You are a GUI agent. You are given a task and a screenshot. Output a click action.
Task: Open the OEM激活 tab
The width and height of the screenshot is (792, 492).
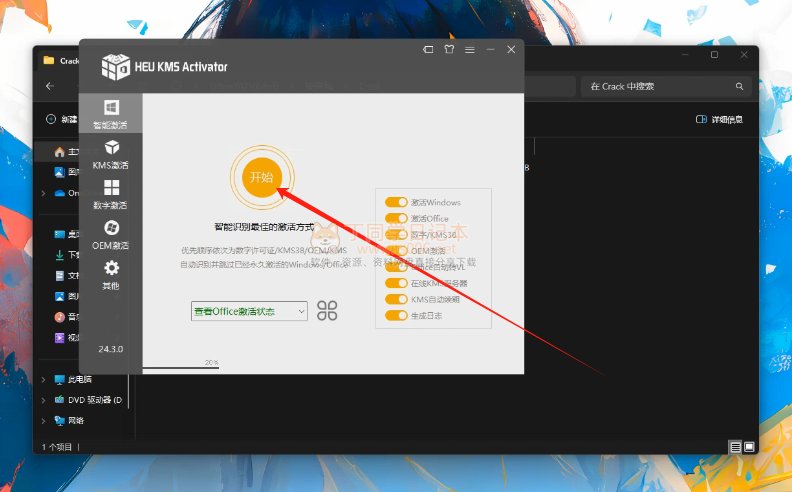(x=111, y=235)
